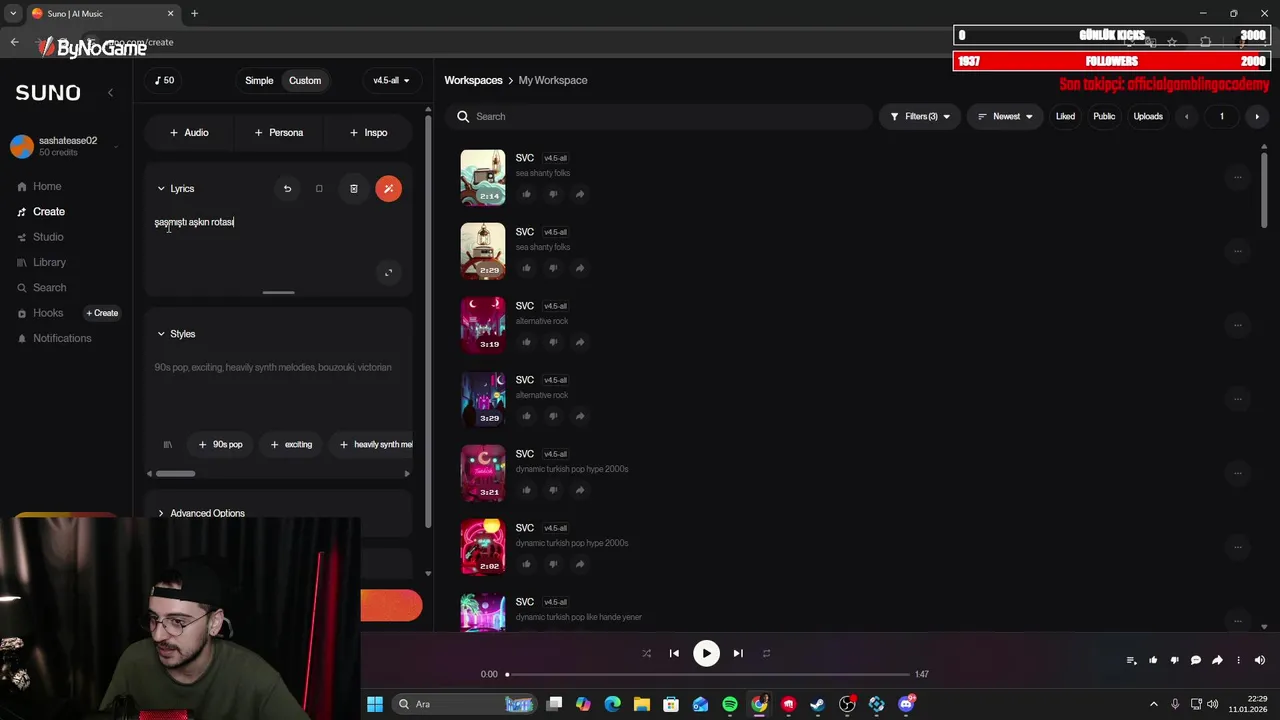
Task: Collapse the Lyrics section
Action: click(175, 189)
